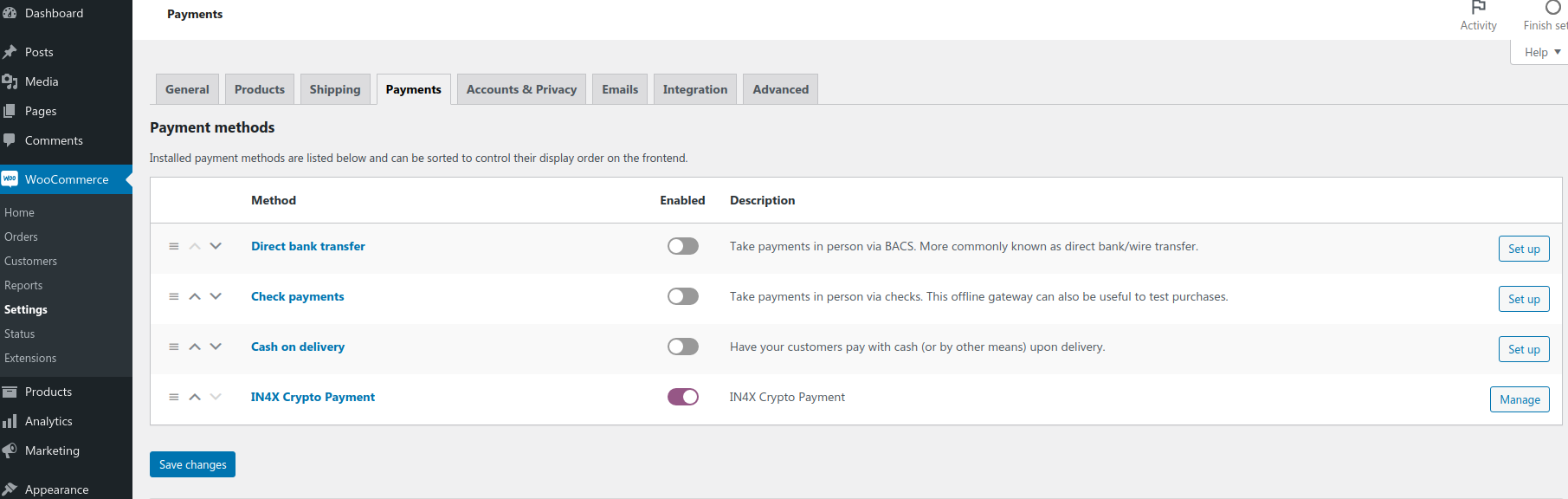Screen dimensions: 1568x499
Task: Open the IN4X Crypto Payment link
Action: click(313, 397)
